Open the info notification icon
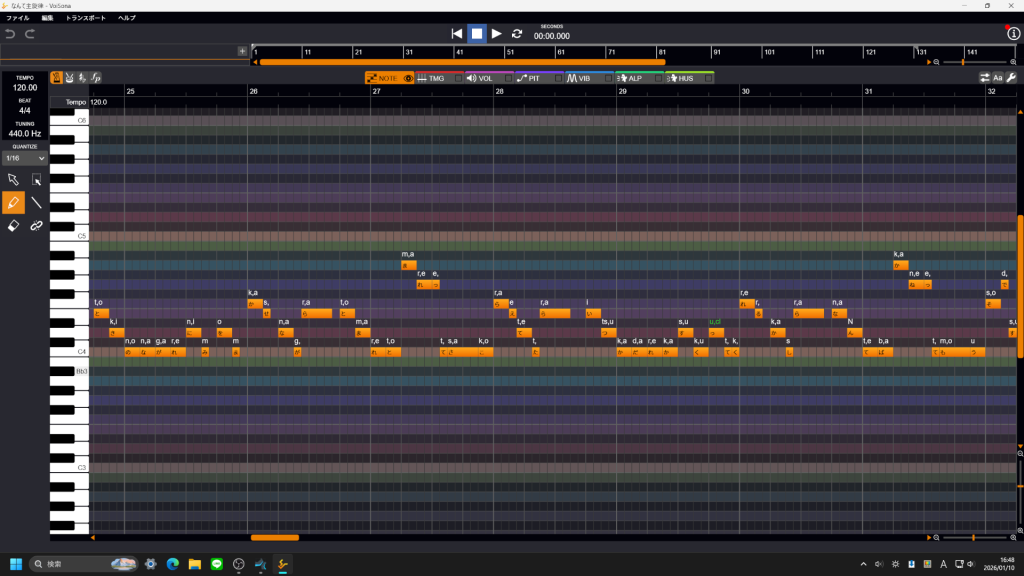This screenshot has width=1024, height=576. click(x=1013, y=33)
